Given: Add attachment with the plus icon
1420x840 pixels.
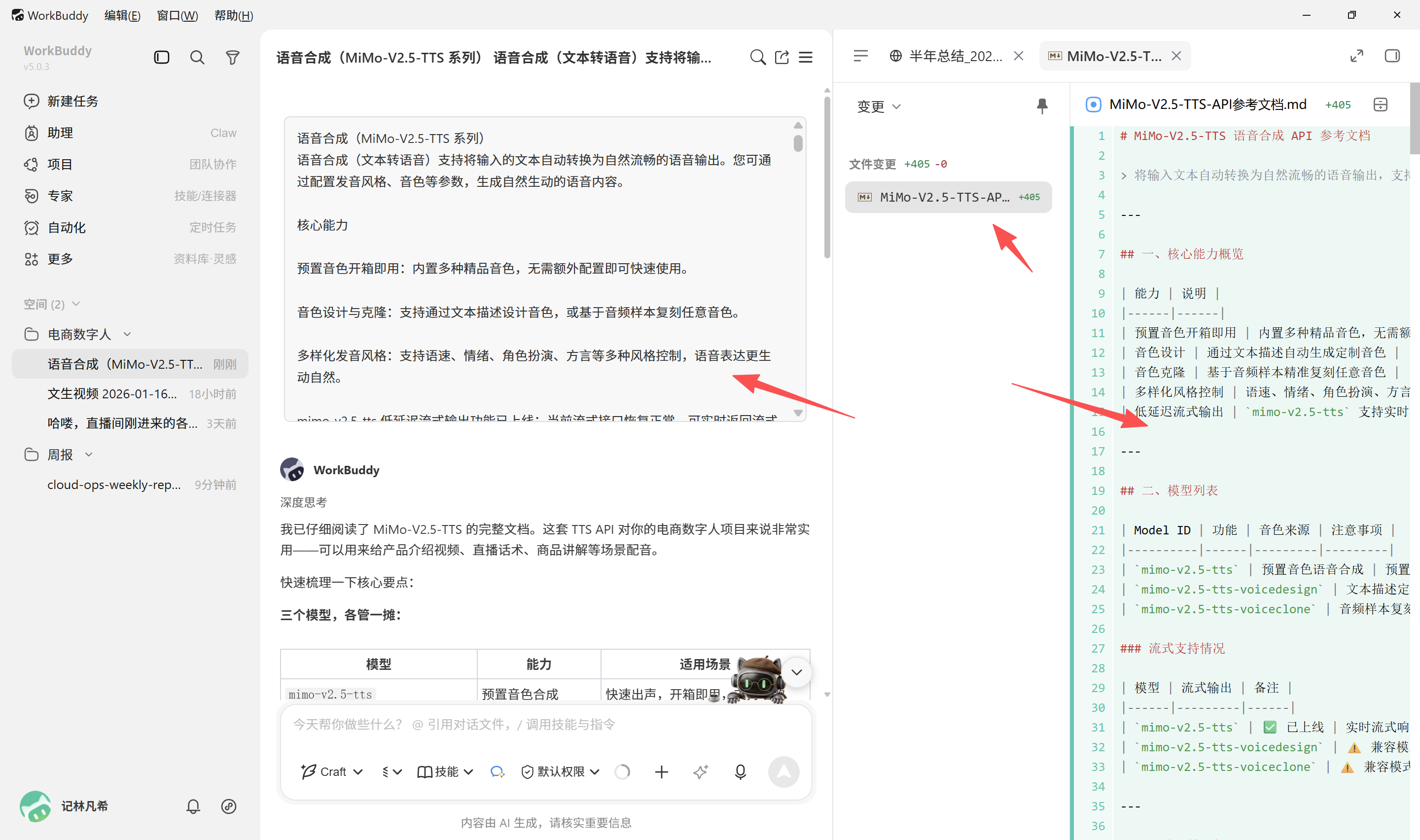Looking at the screenshot, I should point(662,771).
